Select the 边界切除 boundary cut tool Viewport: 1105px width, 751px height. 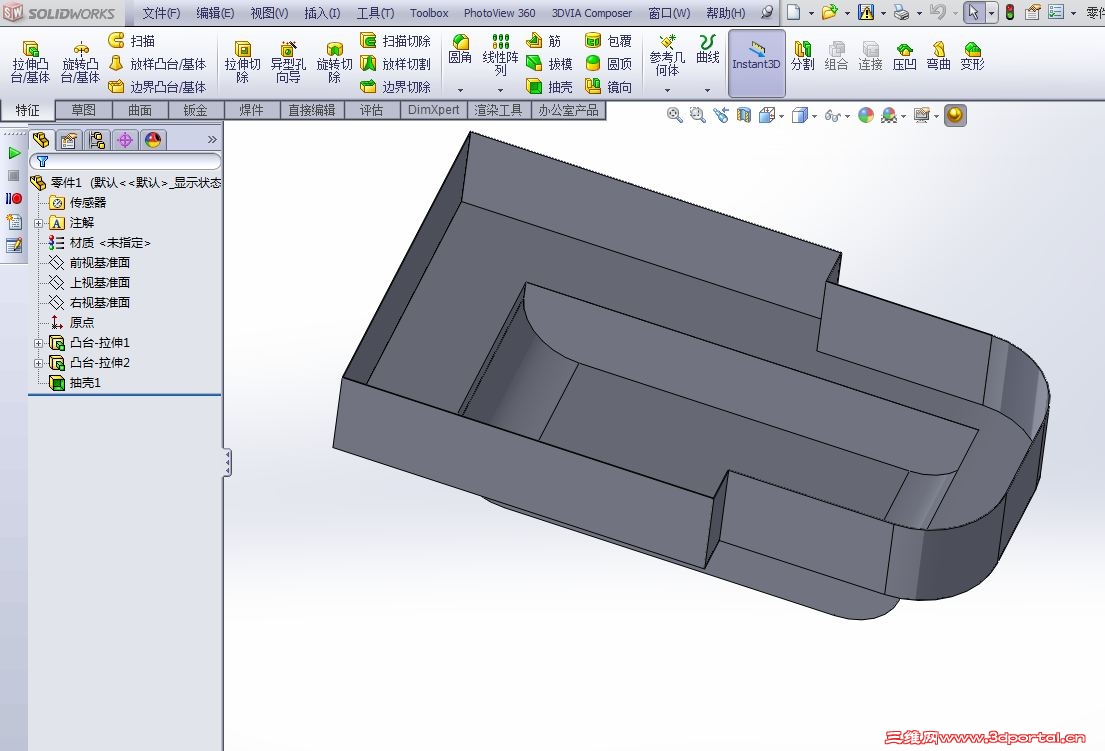click(395, 87)
